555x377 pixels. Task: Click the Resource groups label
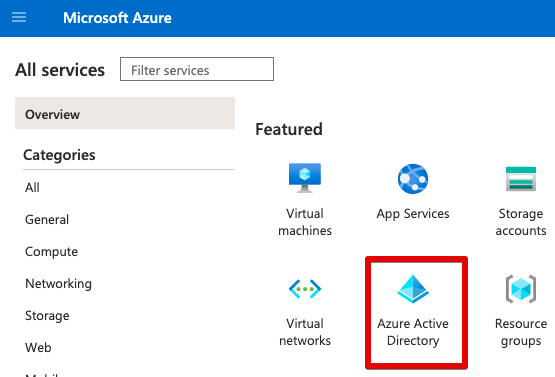[521, 332]
